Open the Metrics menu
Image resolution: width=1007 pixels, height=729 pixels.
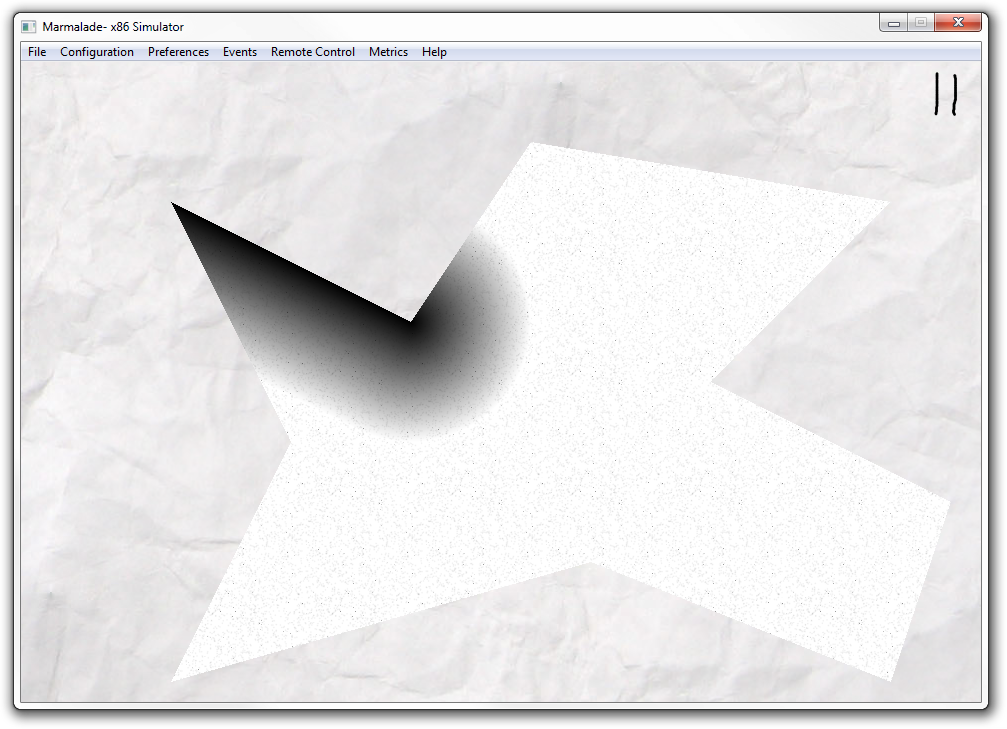pos(388,52)
